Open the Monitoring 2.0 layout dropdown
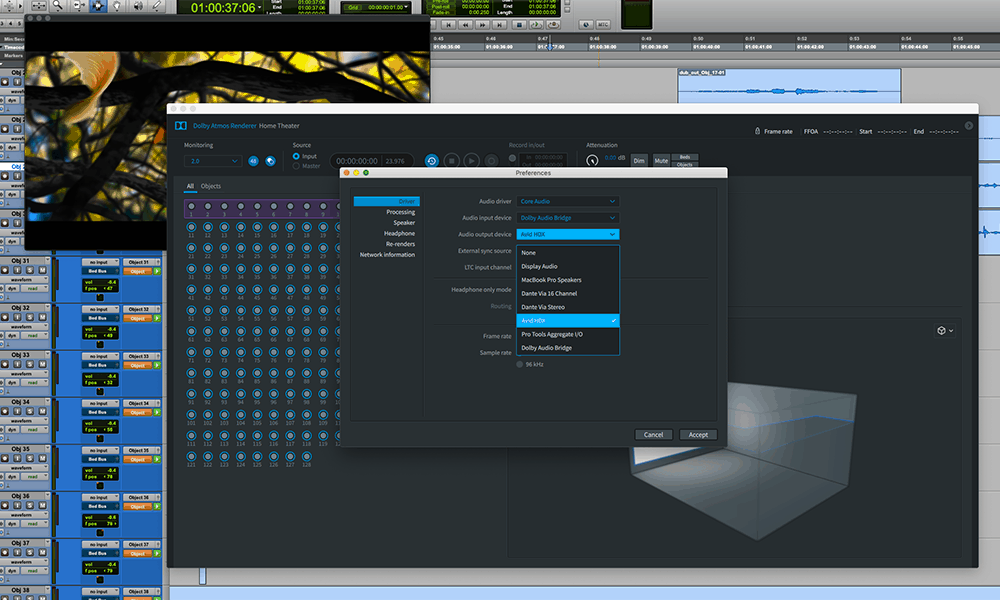This screenshot has height=600, width=1000. [x=213, y=161]
